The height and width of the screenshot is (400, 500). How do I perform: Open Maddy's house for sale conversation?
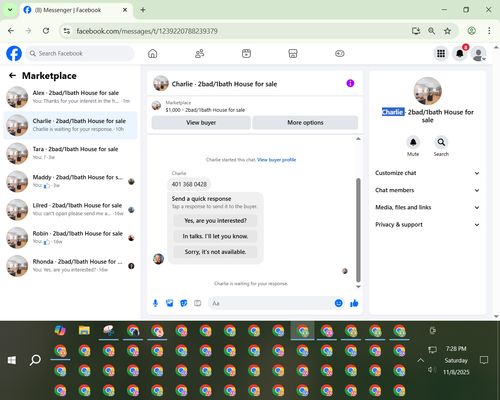click(x=70, y=181)
